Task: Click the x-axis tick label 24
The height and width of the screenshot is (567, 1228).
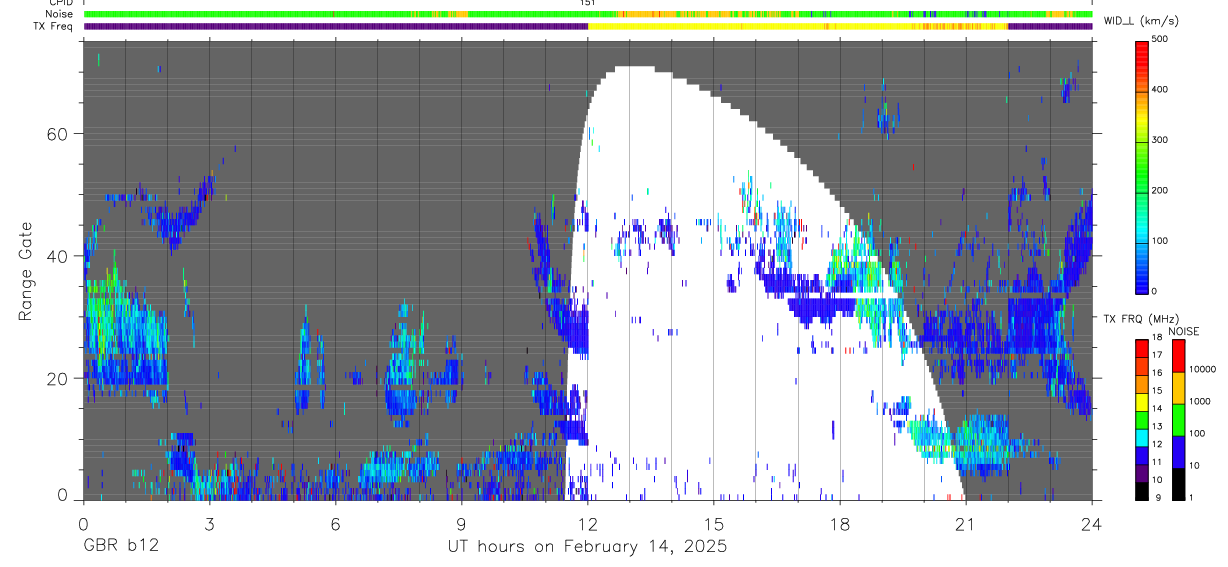Action: pos(1091,523)
